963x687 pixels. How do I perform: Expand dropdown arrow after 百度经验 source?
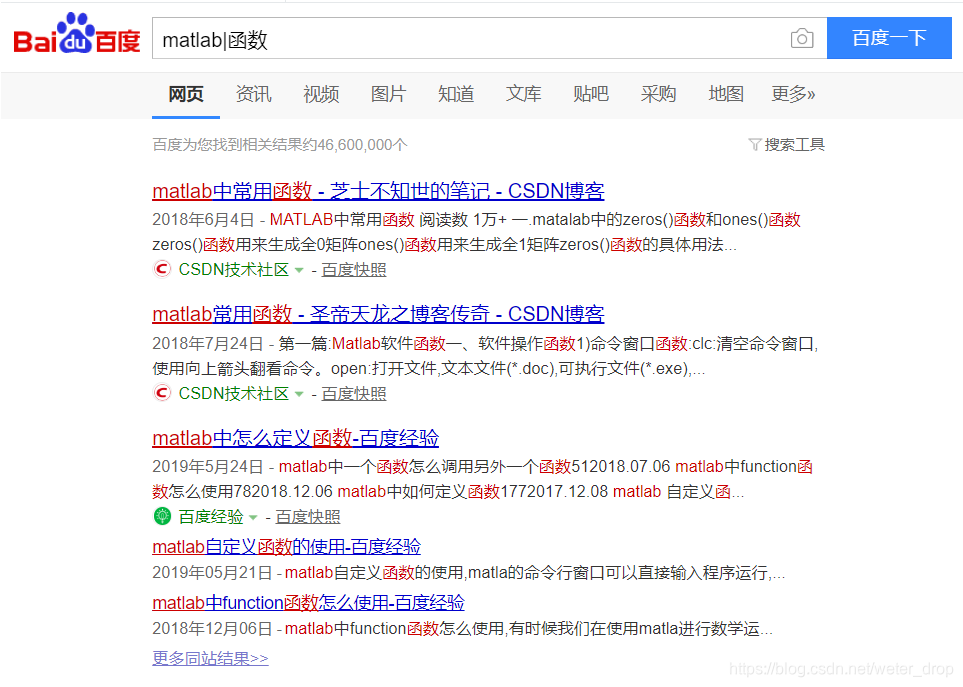click(x=253, y=518)
